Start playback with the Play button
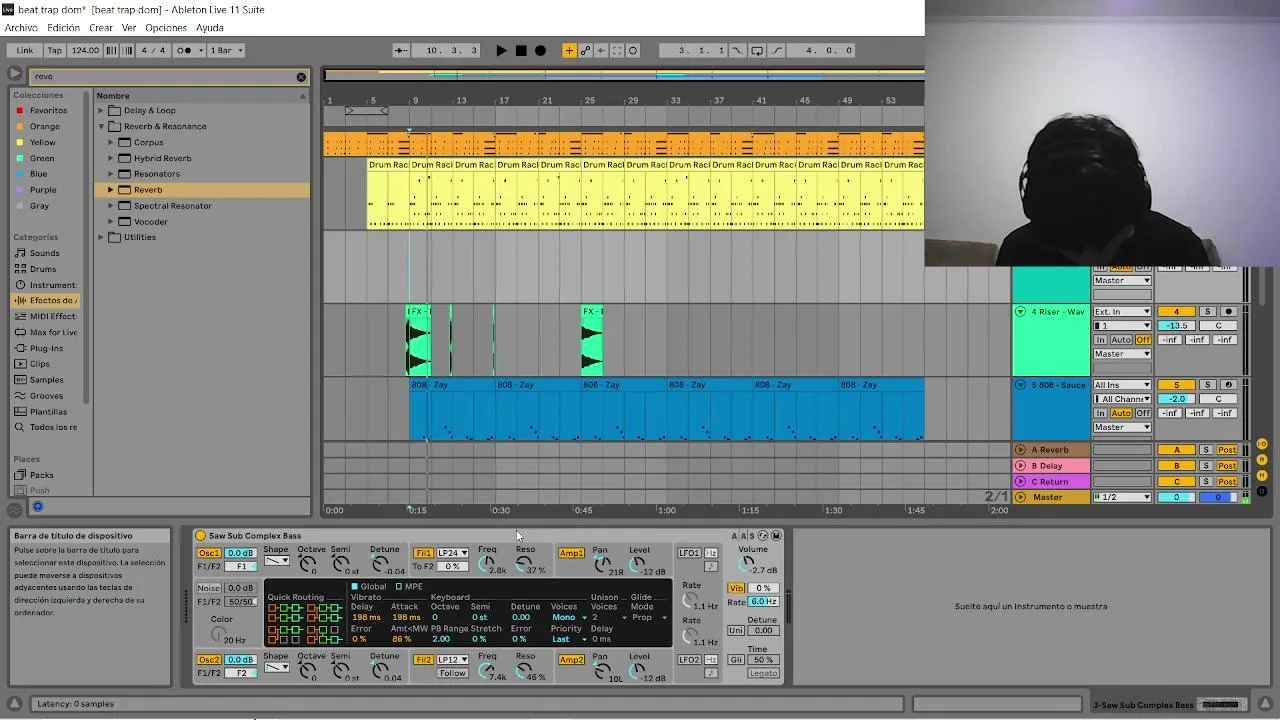This screenshot has width=1280, height=720. (x=501, y=50)
